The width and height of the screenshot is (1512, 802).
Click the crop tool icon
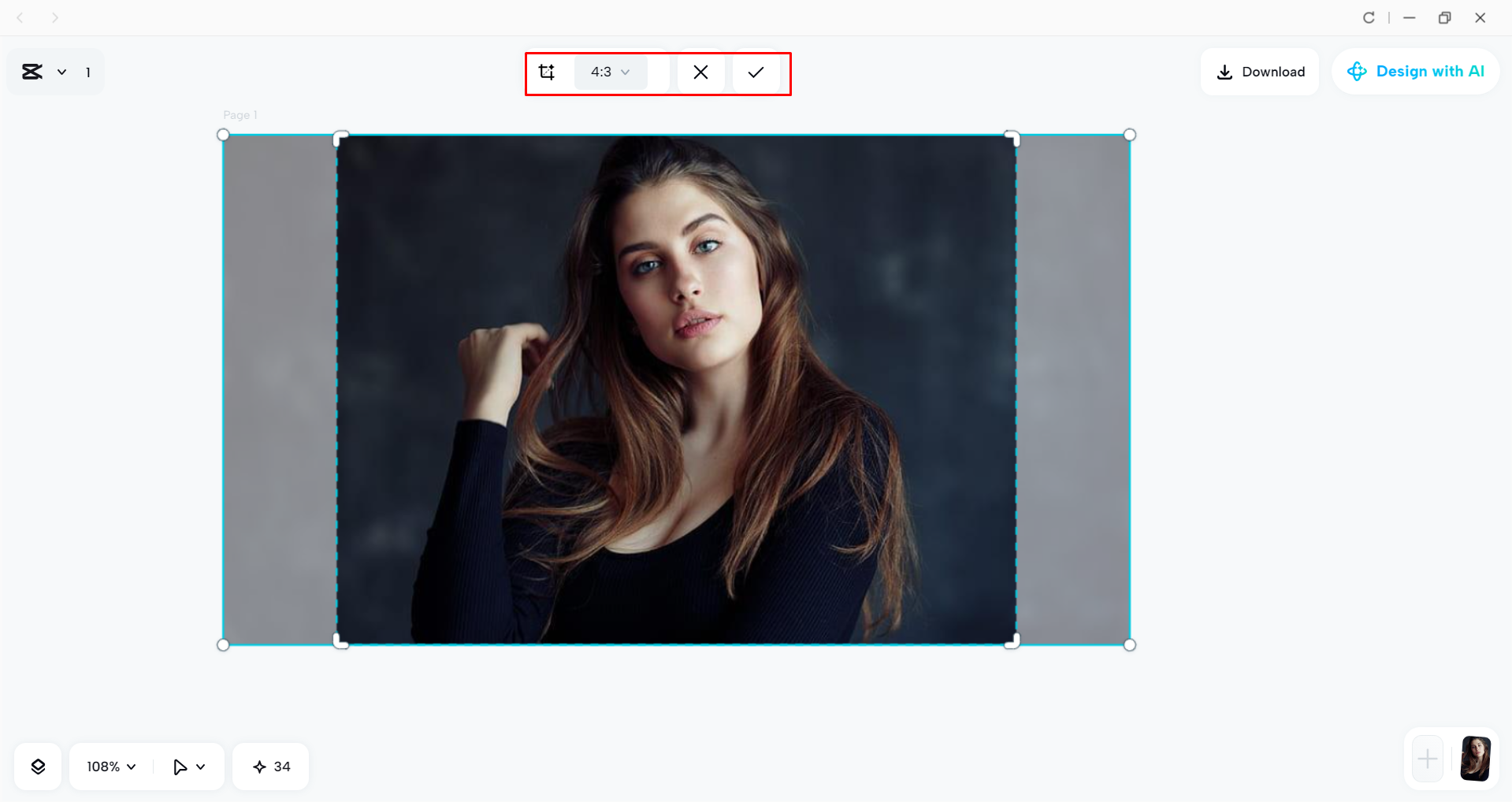pyautogui.click(x=547, y=72)
